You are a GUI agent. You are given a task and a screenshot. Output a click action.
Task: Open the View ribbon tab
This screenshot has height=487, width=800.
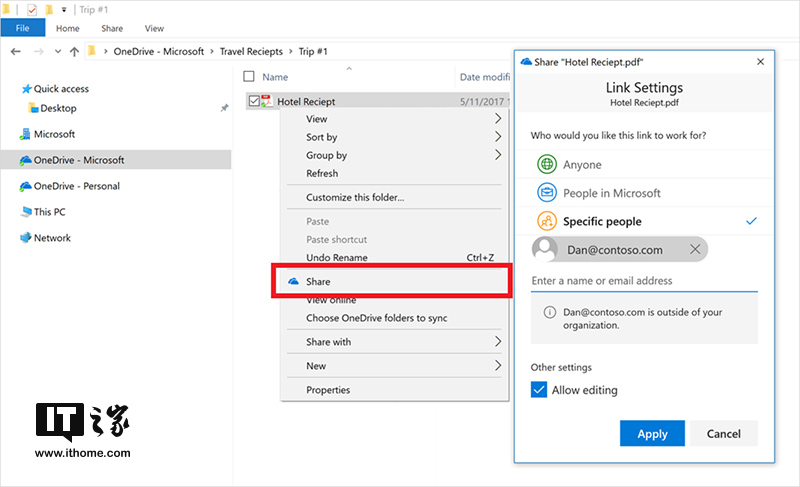coord(154,29)
